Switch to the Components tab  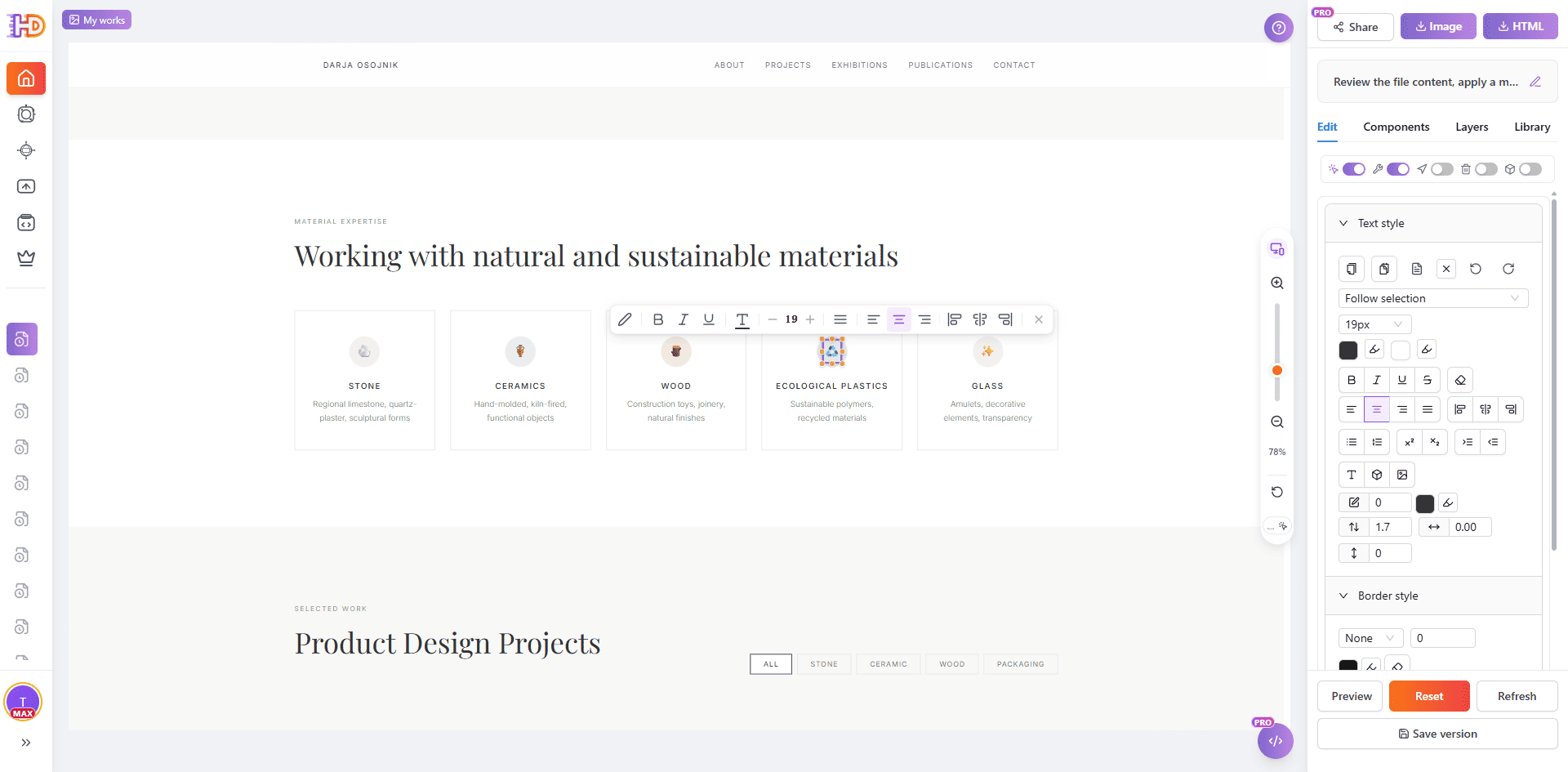click(1396, 127)
